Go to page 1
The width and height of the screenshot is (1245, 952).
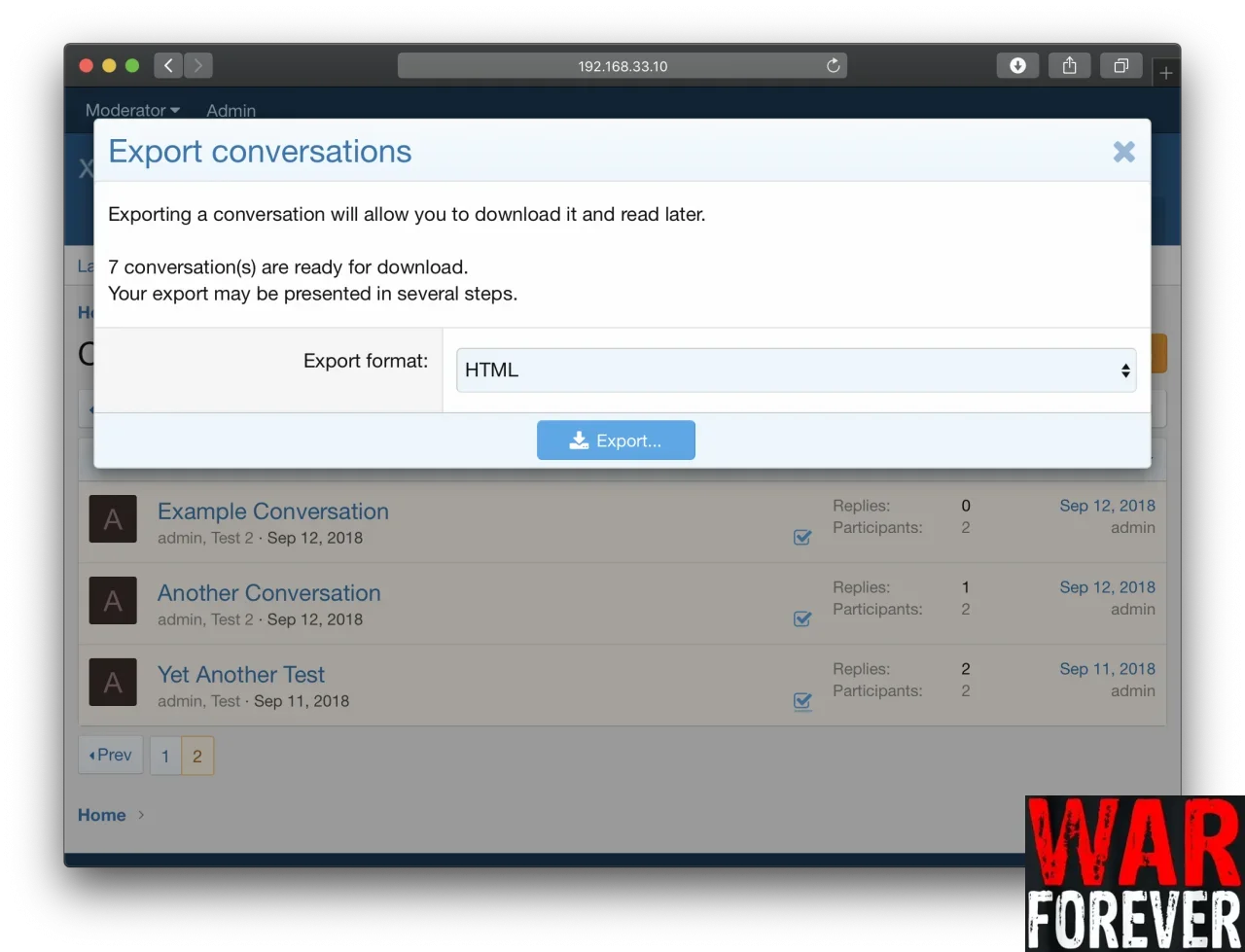pos(165,756)
